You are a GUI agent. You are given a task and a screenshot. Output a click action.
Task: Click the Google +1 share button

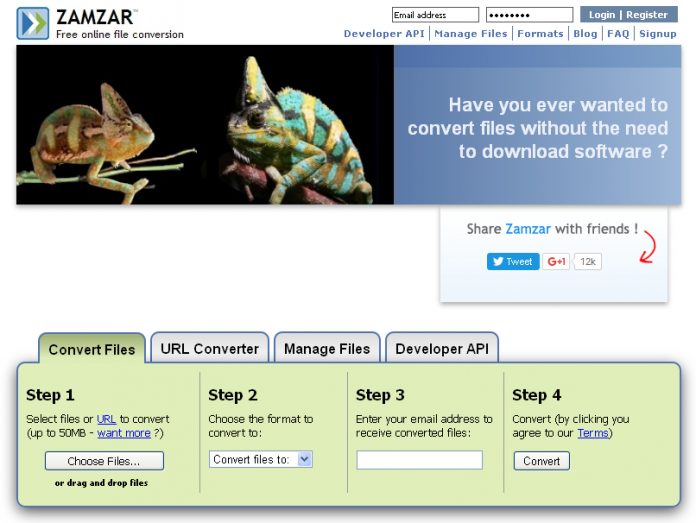click(x=556, y=261)
